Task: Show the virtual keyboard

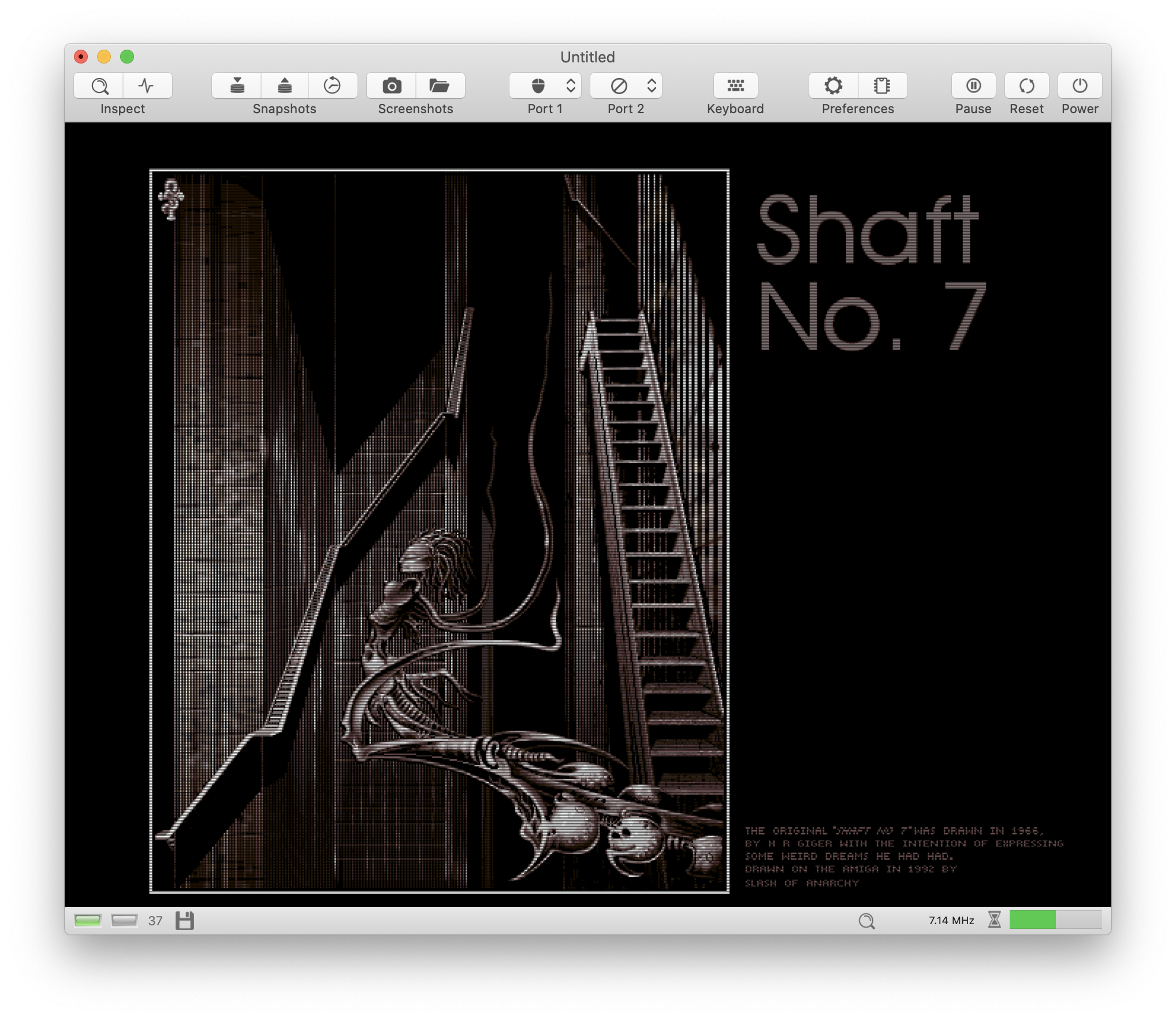Action: point(735,85)
